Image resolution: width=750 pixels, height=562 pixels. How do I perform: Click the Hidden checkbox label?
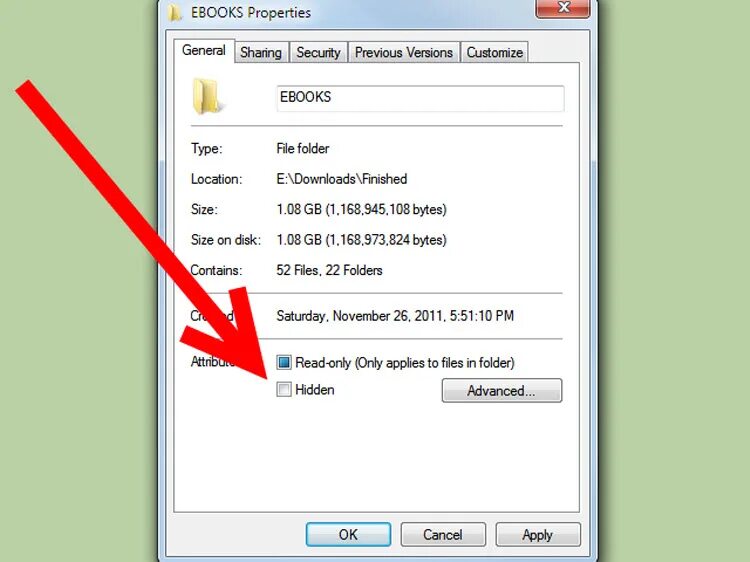click(315, 390)
